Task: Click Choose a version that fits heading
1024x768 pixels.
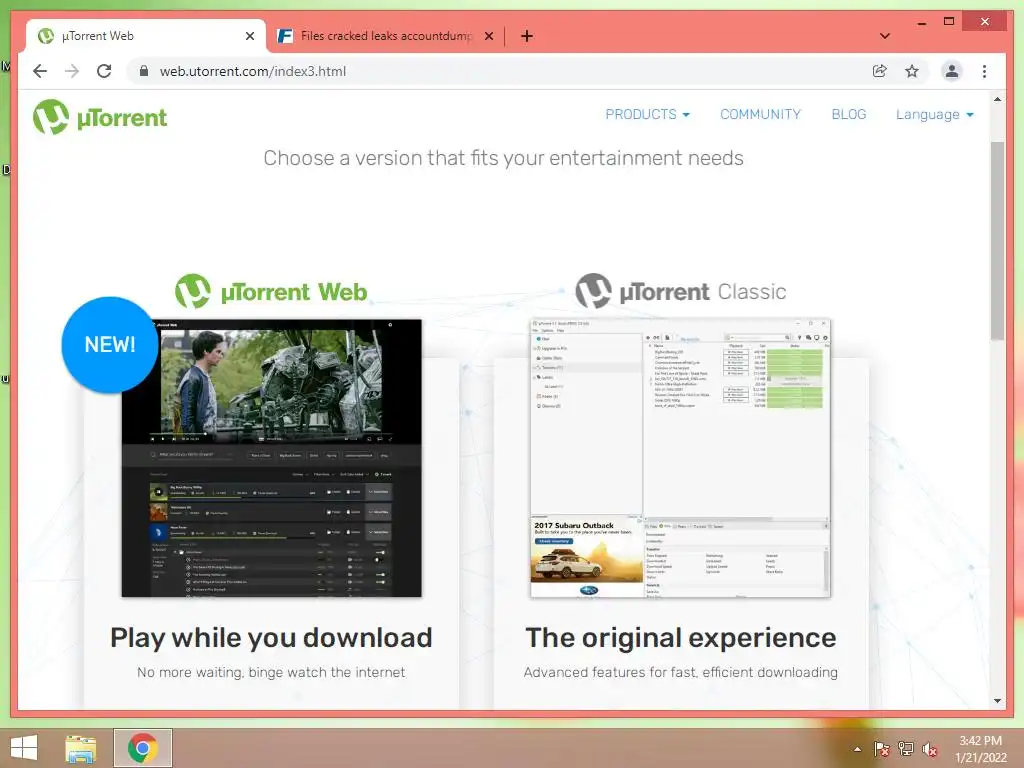Action: [504, 158]
